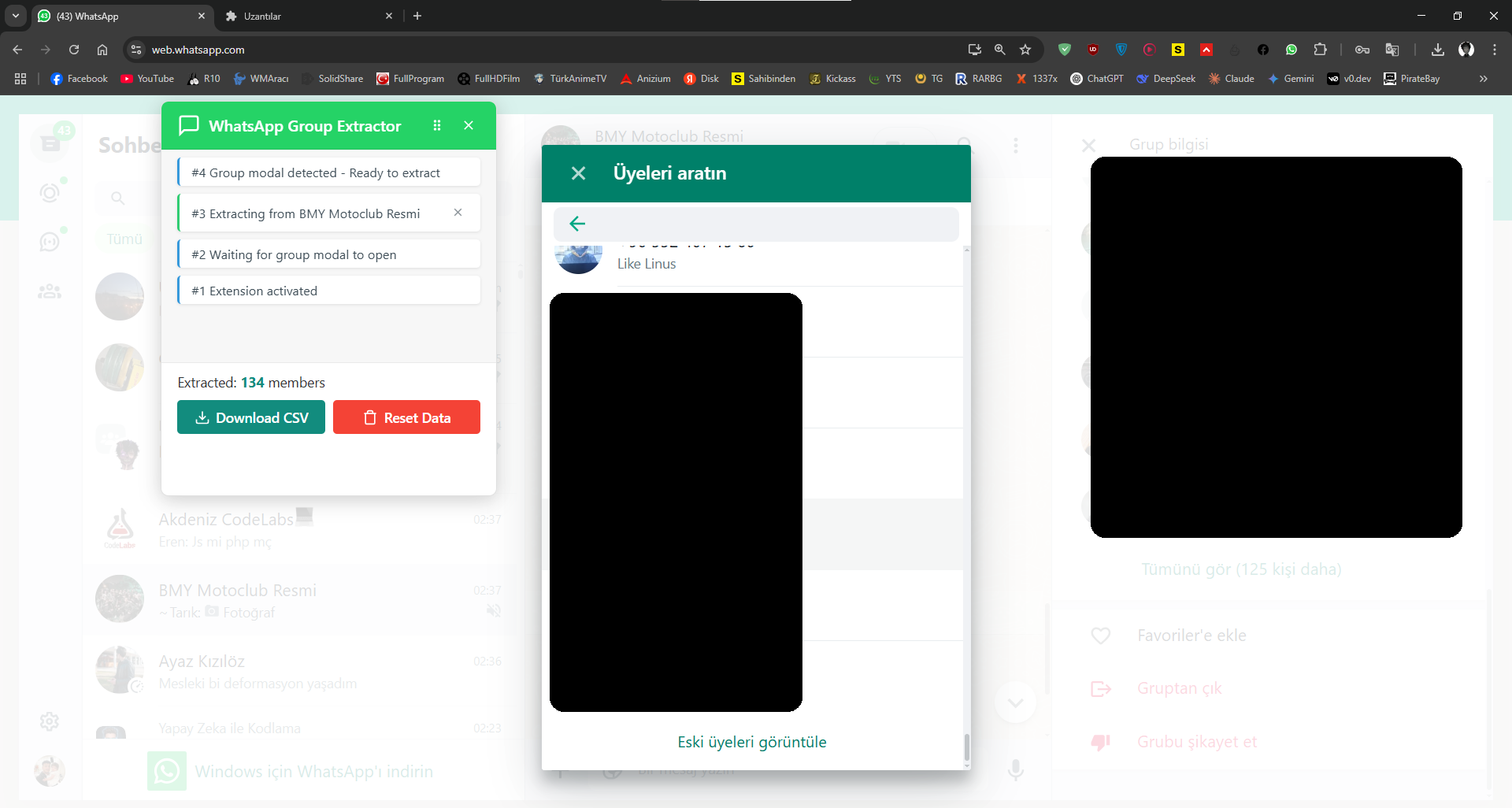
Task: Close the Üyeleri aratın dialog
Action: click(x=578, y=173)
